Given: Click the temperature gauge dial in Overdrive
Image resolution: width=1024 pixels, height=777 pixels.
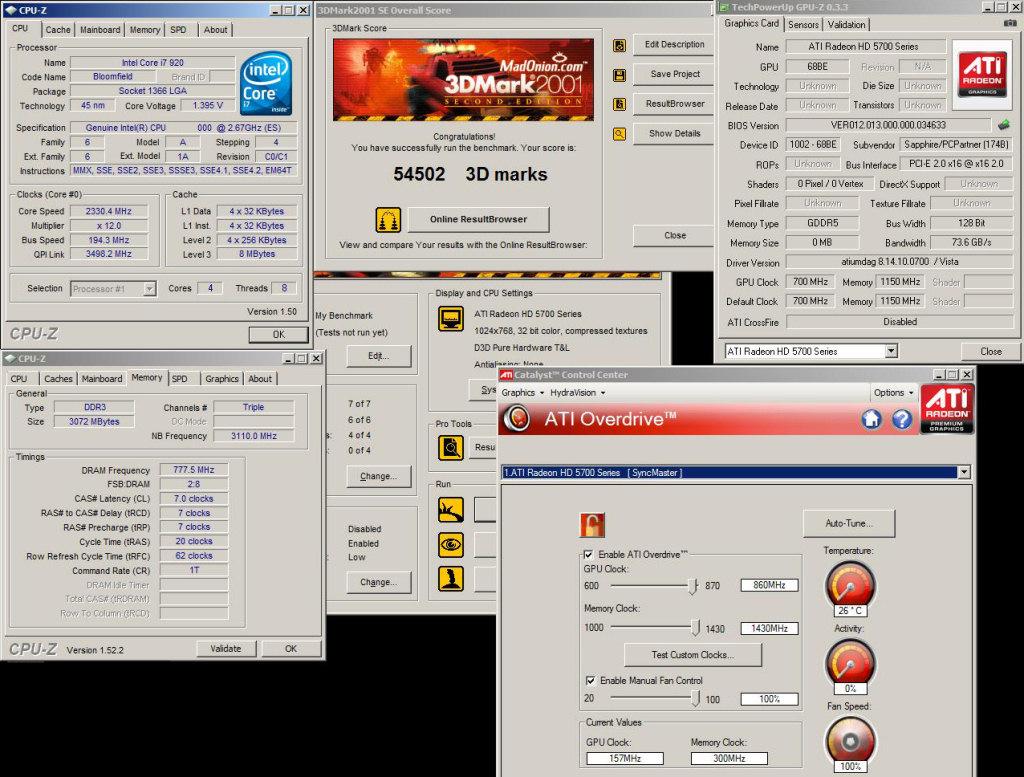Looking at the screenshot, I should (x=850, y=584).
